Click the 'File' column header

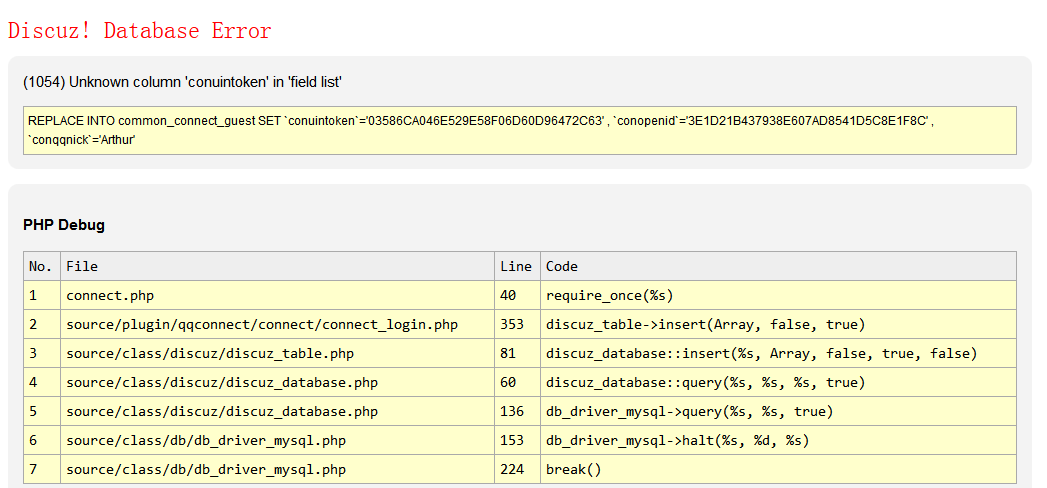[x=278, y=266]
